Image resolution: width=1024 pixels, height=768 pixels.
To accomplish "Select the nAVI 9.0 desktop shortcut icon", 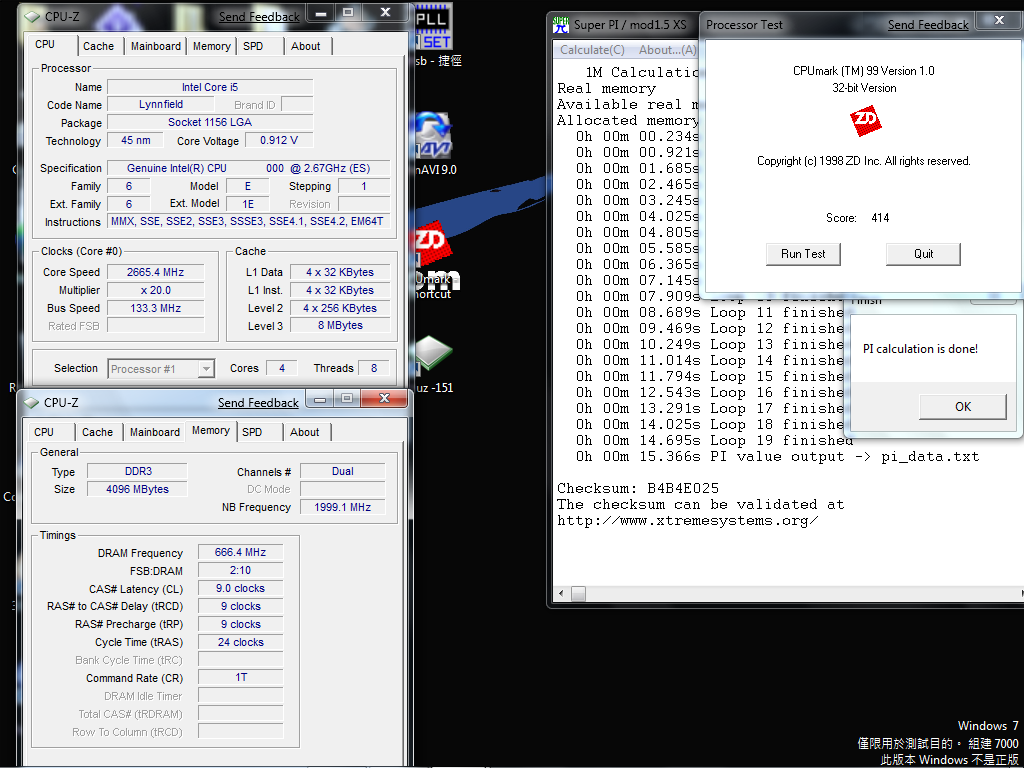I will pos(433,135).
